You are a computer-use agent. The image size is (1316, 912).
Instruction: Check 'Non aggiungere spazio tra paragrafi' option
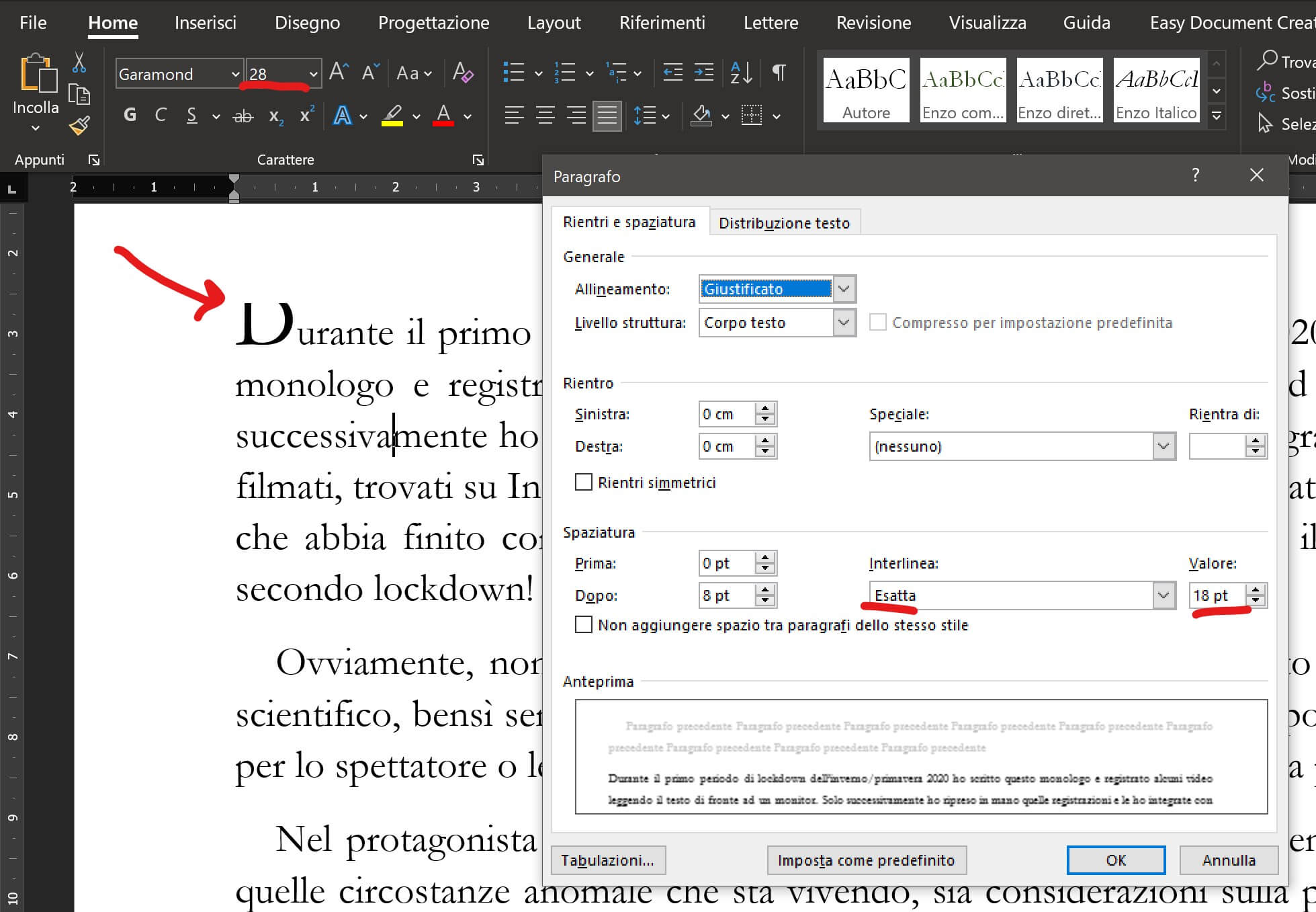tap(584, 625)
